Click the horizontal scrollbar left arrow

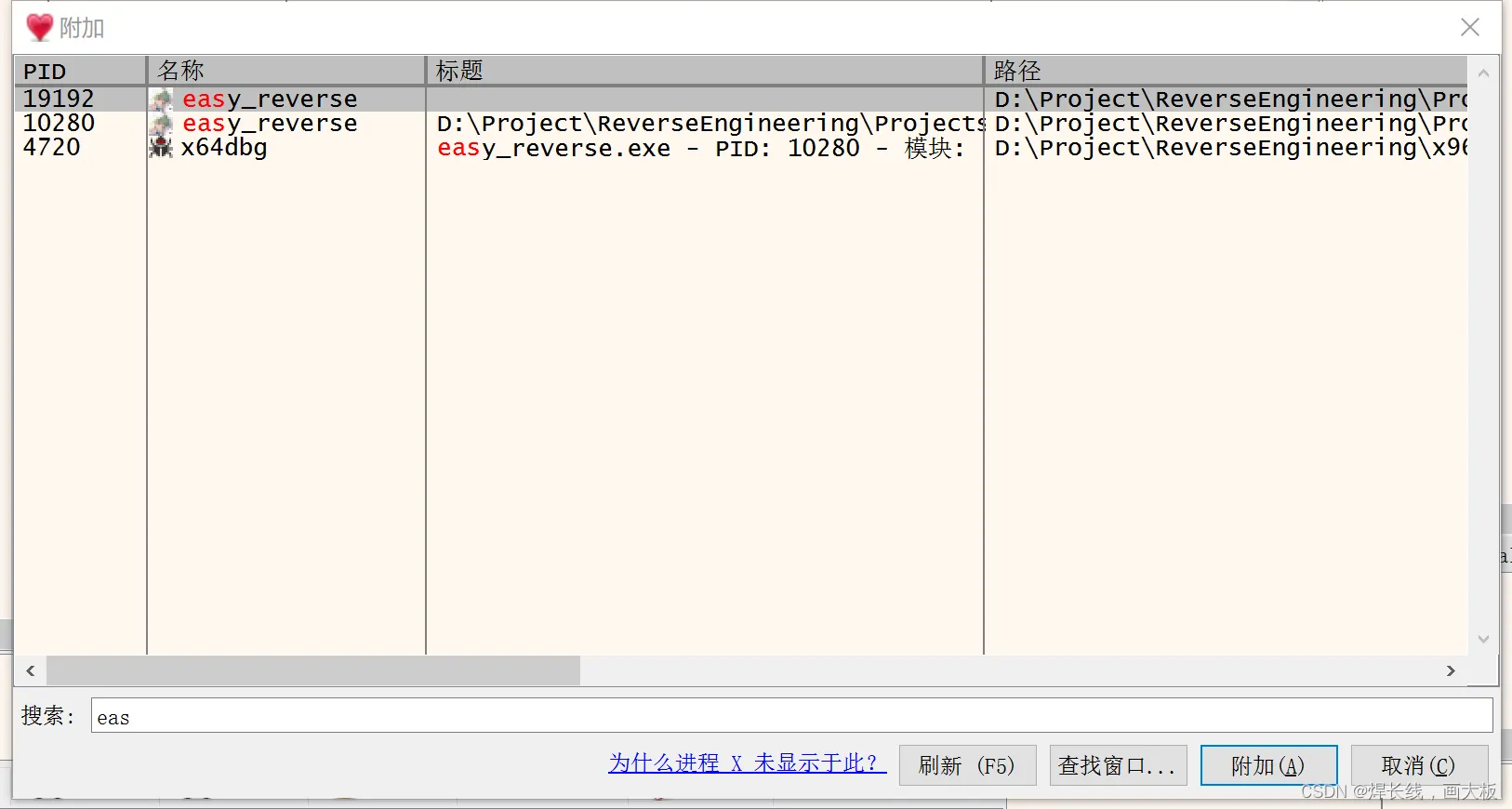coord(31,670)
